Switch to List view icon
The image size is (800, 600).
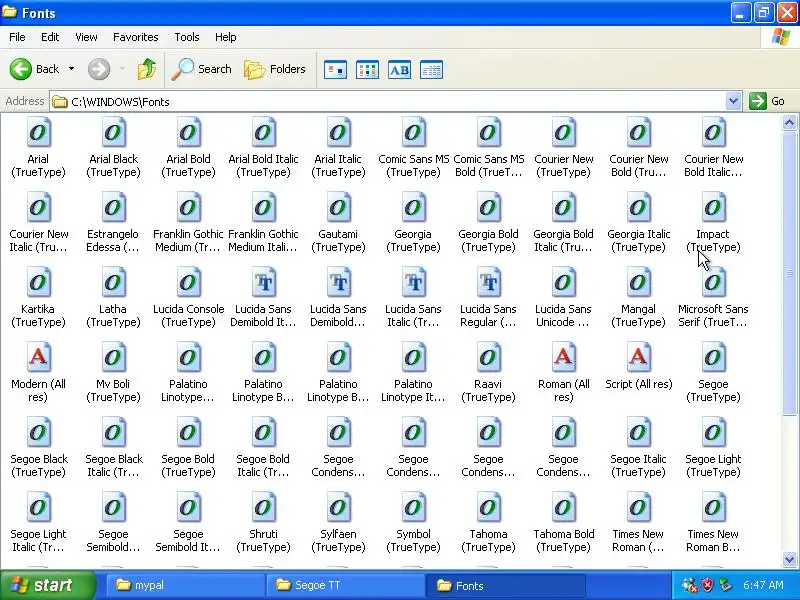coord(367,70)
